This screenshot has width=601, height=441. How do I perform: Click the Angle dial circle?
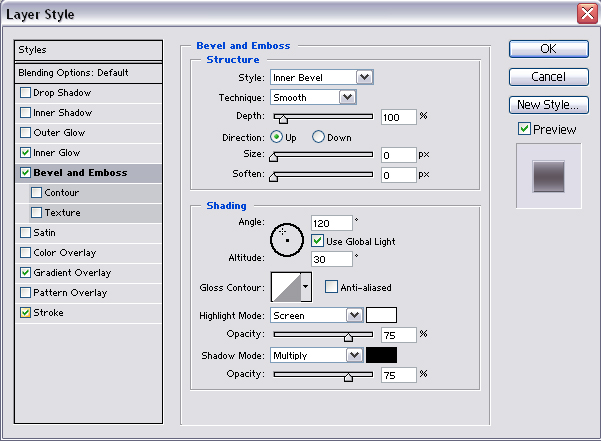[x=287, y=237]
